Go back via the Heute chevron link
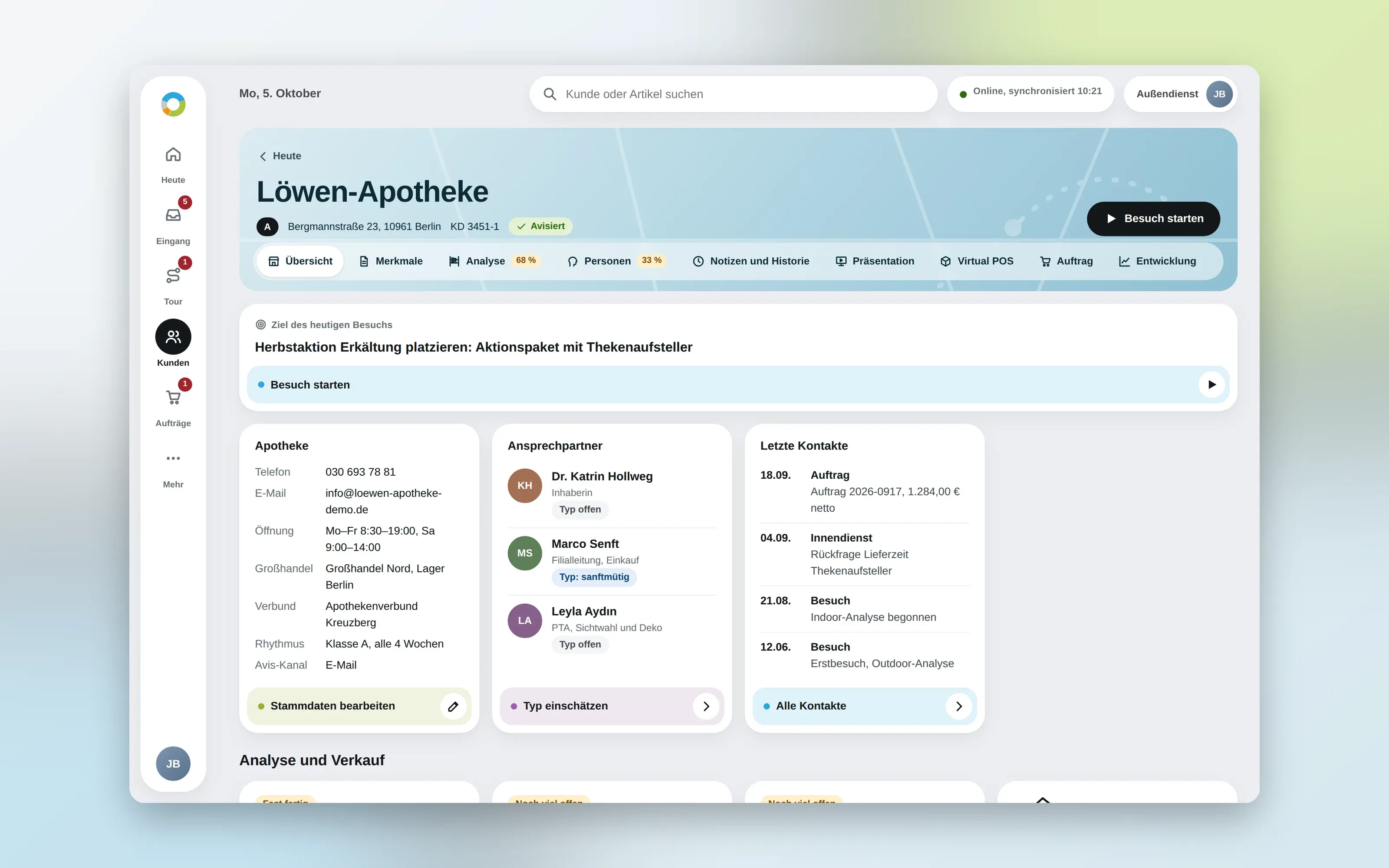This screenshot has width=1389, height=868. click(280, 156)
